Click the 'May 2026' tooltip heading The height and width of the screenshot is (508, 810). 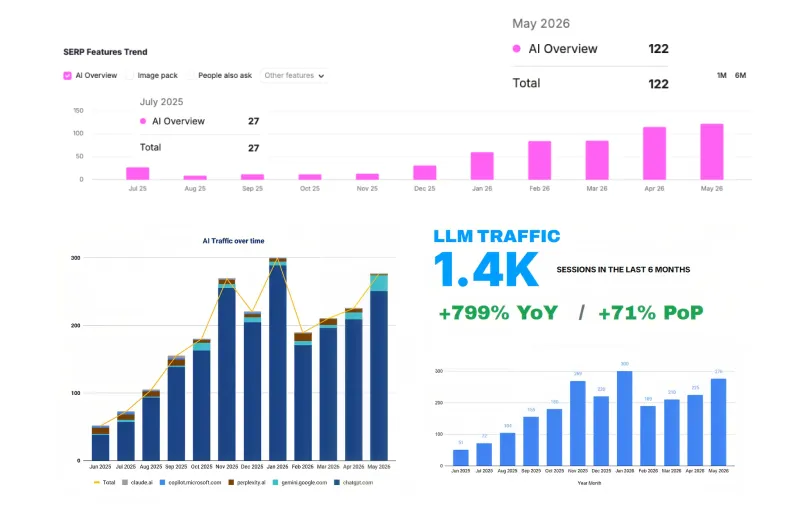[x=541, y=24]
